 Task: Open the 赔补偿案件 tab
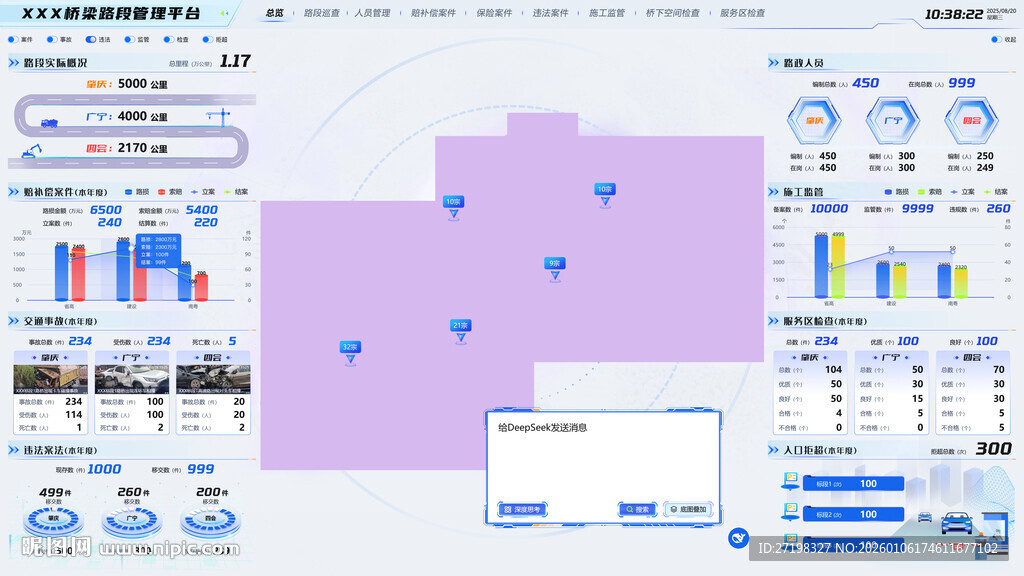[x=433, y=13]
